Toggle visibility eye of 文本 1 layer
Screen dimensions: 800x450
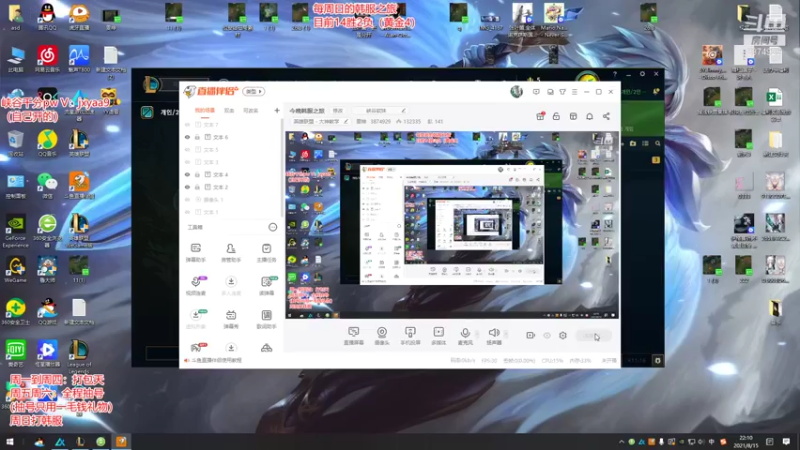187,212
